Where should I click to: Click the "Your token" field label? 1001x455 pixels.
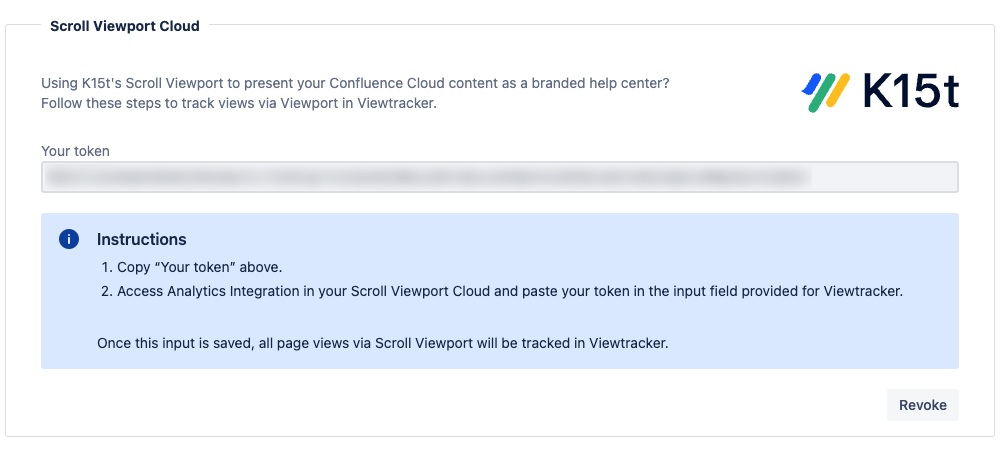(75, 151)
